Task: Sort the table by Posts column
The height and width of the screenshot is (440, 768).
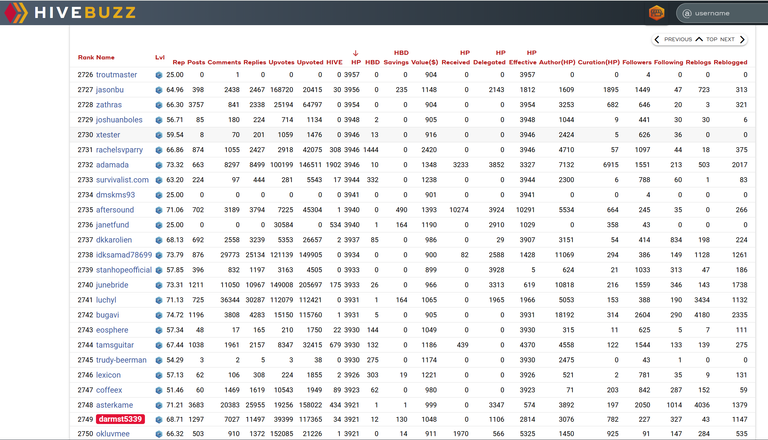Action: click(196, 62)
